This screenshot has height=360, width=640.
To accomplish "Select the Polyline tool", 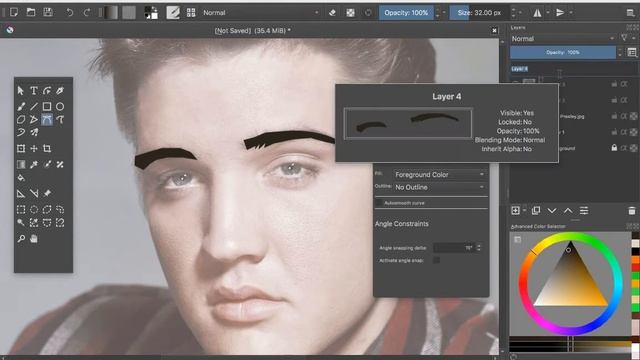I will point(34,120).
